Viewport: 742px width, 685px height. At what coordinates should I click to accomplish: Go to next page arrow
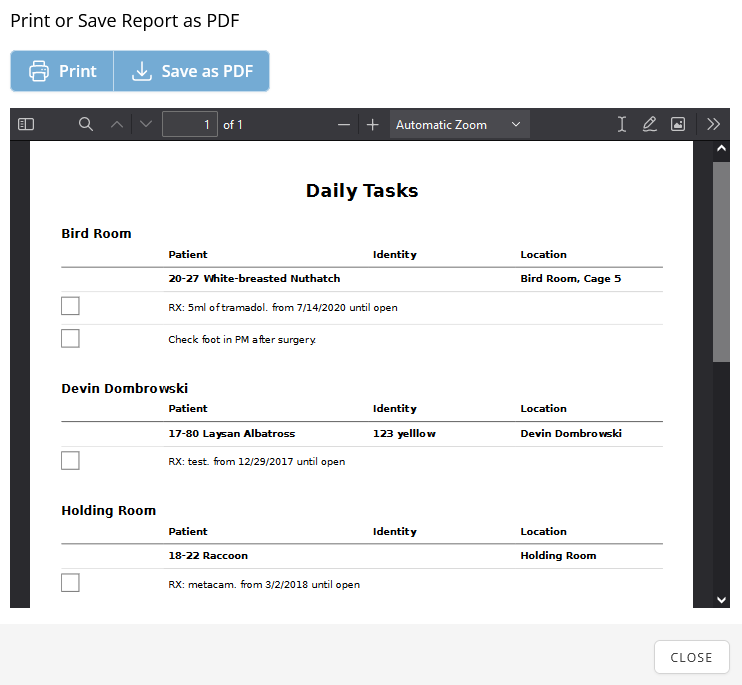point(146,124)
